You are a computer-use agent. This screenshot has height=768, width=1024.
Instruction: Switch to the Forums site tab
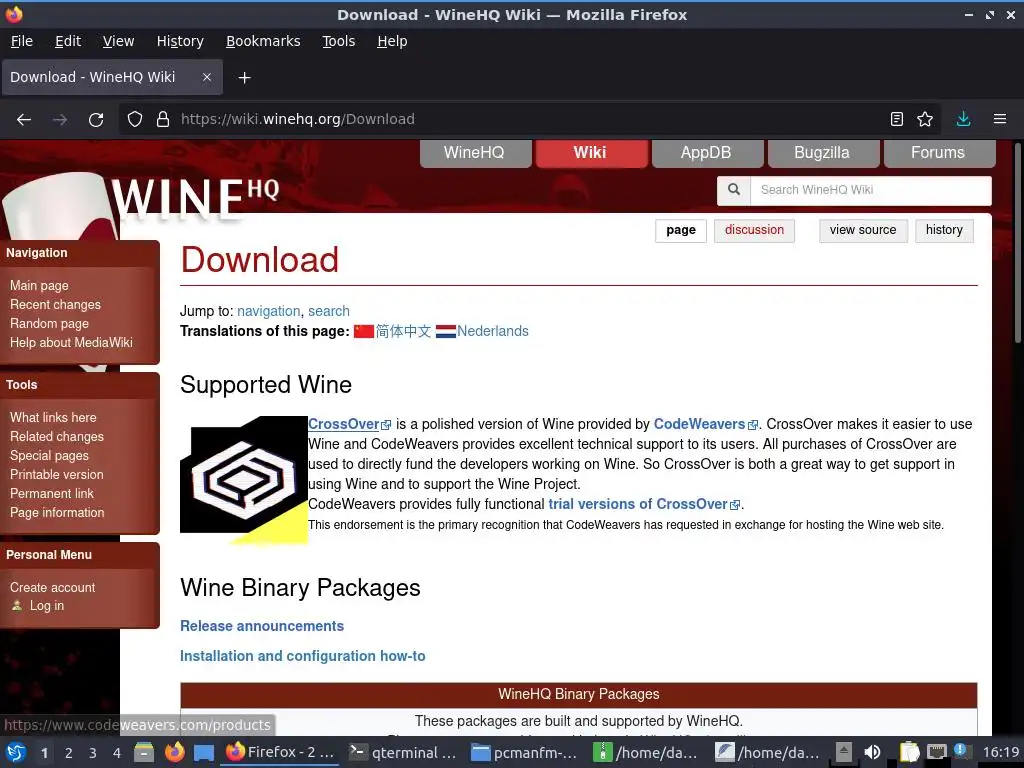938,153
